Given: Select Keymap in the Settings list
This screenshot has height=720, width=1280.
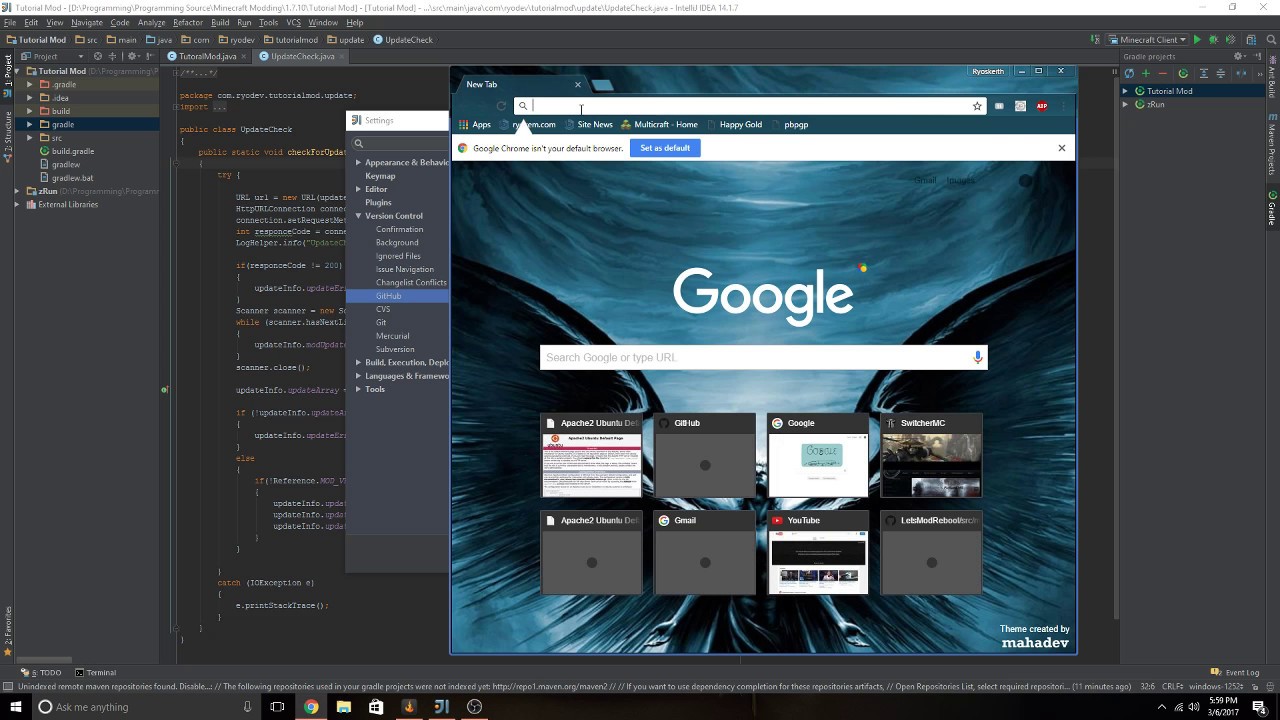Looking at the screenshot, I should (x=380, y=176).
